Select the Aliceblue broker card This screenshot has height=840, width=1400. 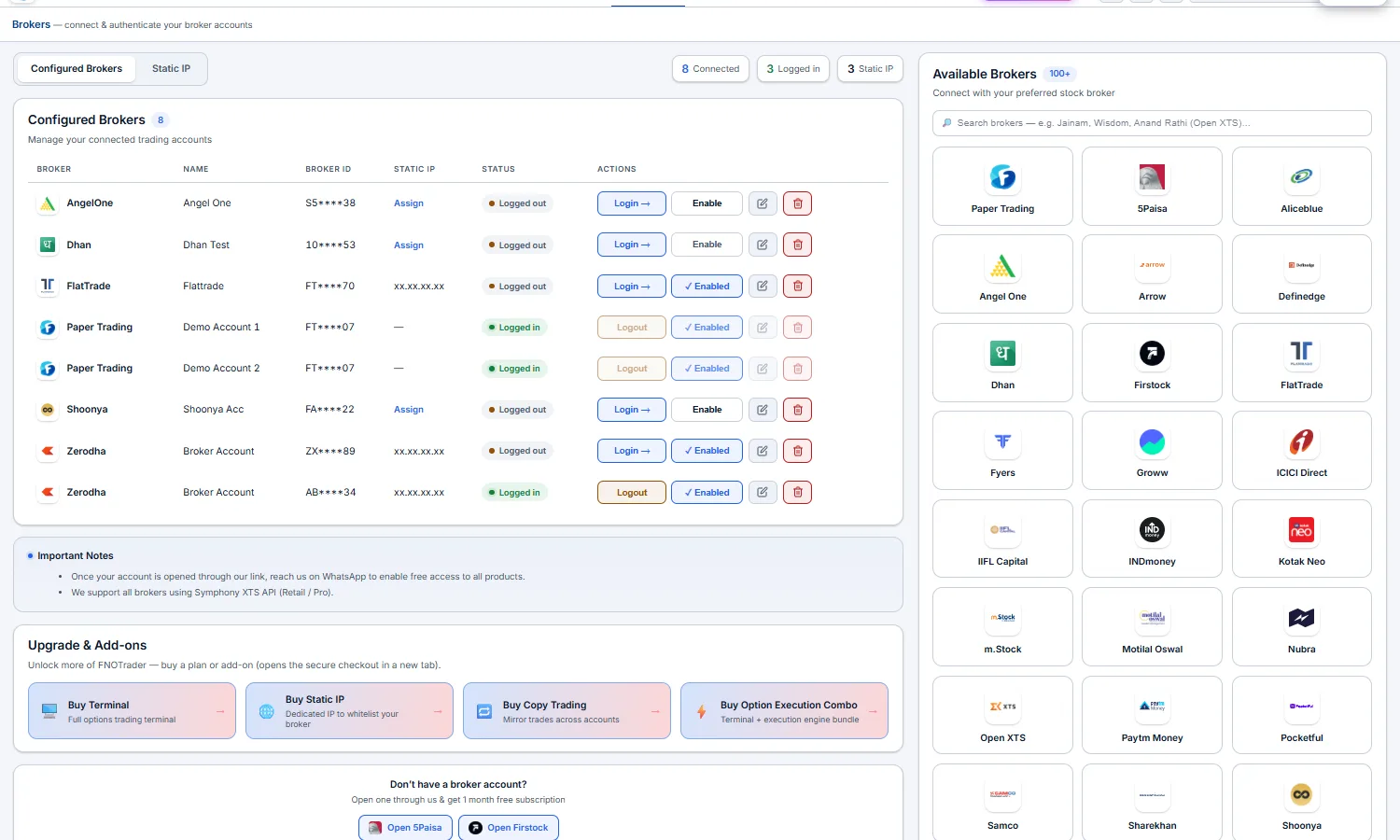[1302, 187]
